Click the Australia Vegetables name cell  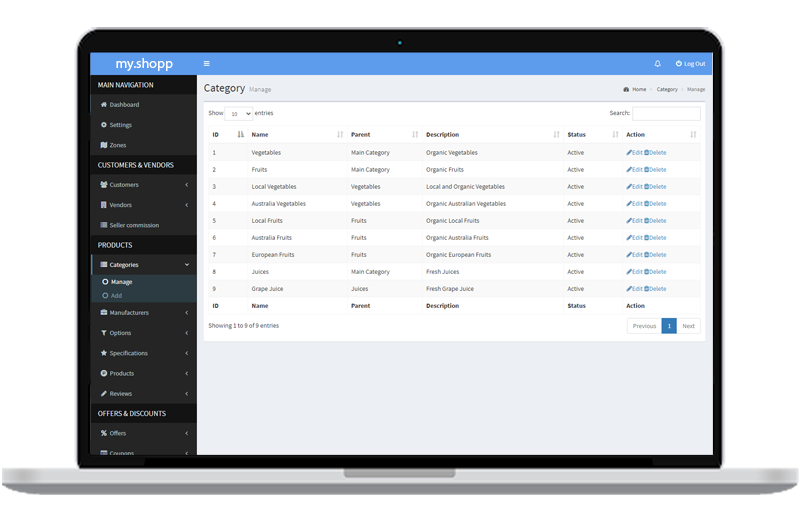click(279, 204)
